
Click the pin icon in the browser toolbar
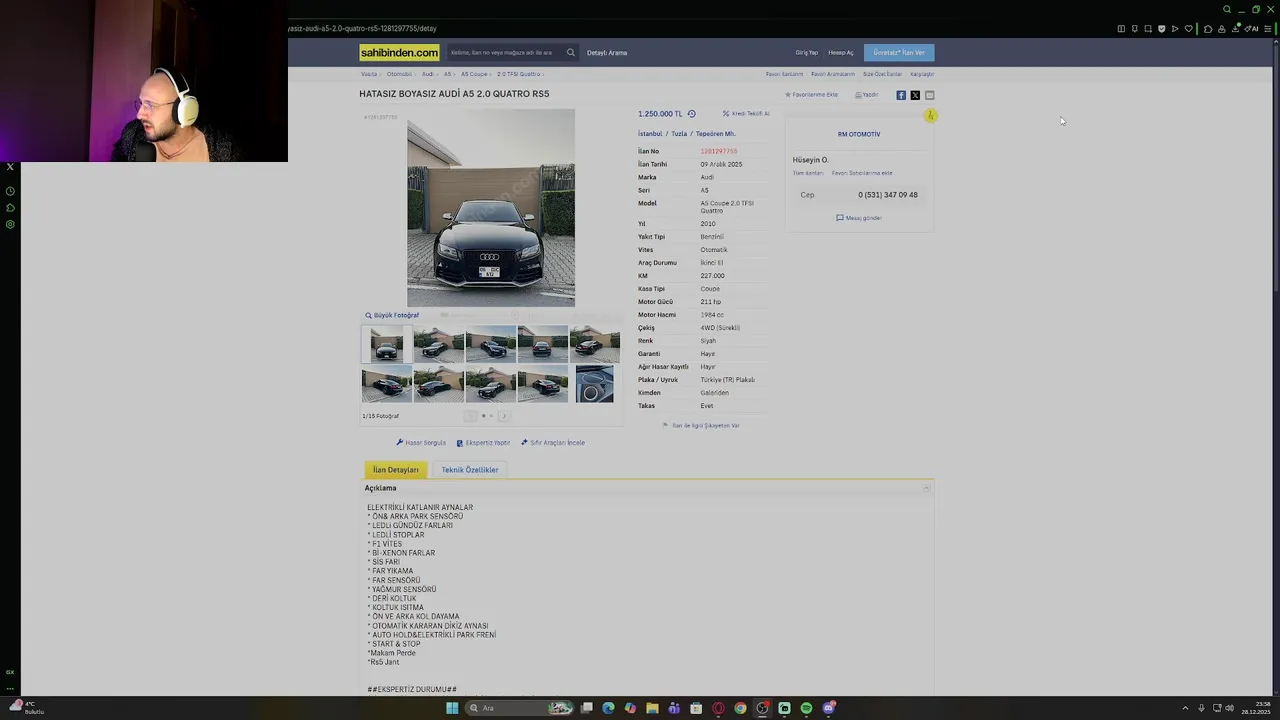tap(1135, 29)
